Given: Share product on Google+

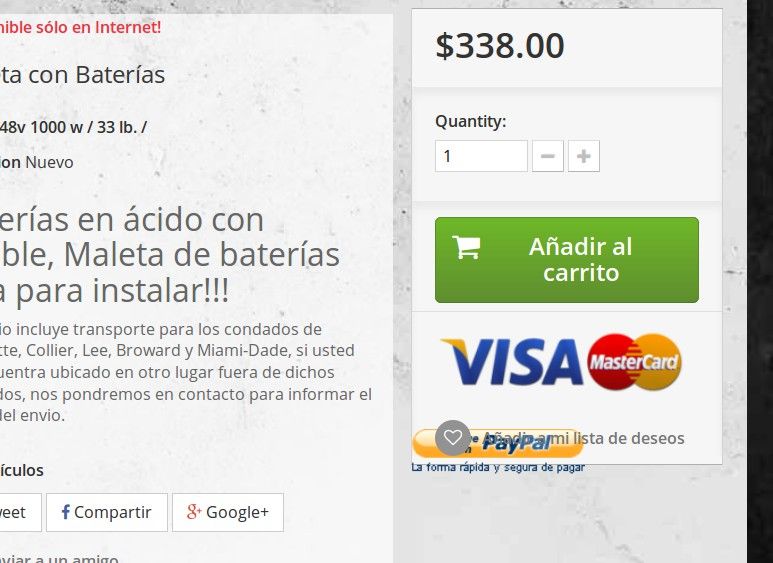Looking at the screenshot, I should click(x=228, y=512).
